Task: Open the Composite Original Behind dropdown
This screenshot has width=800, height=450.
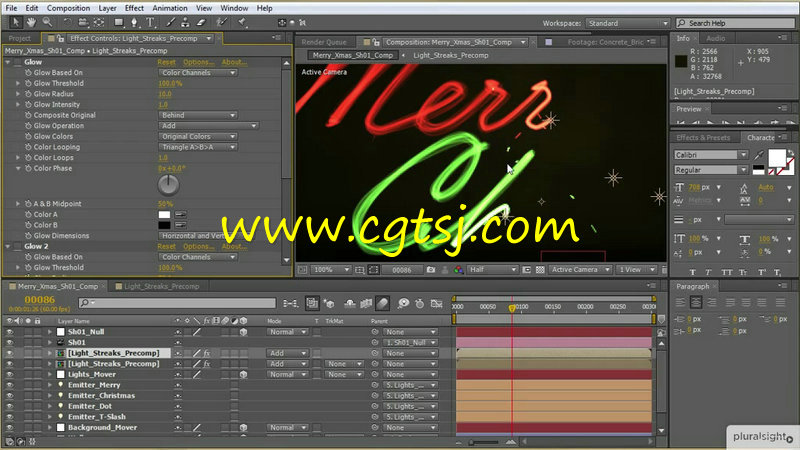Action: point(197,115)
